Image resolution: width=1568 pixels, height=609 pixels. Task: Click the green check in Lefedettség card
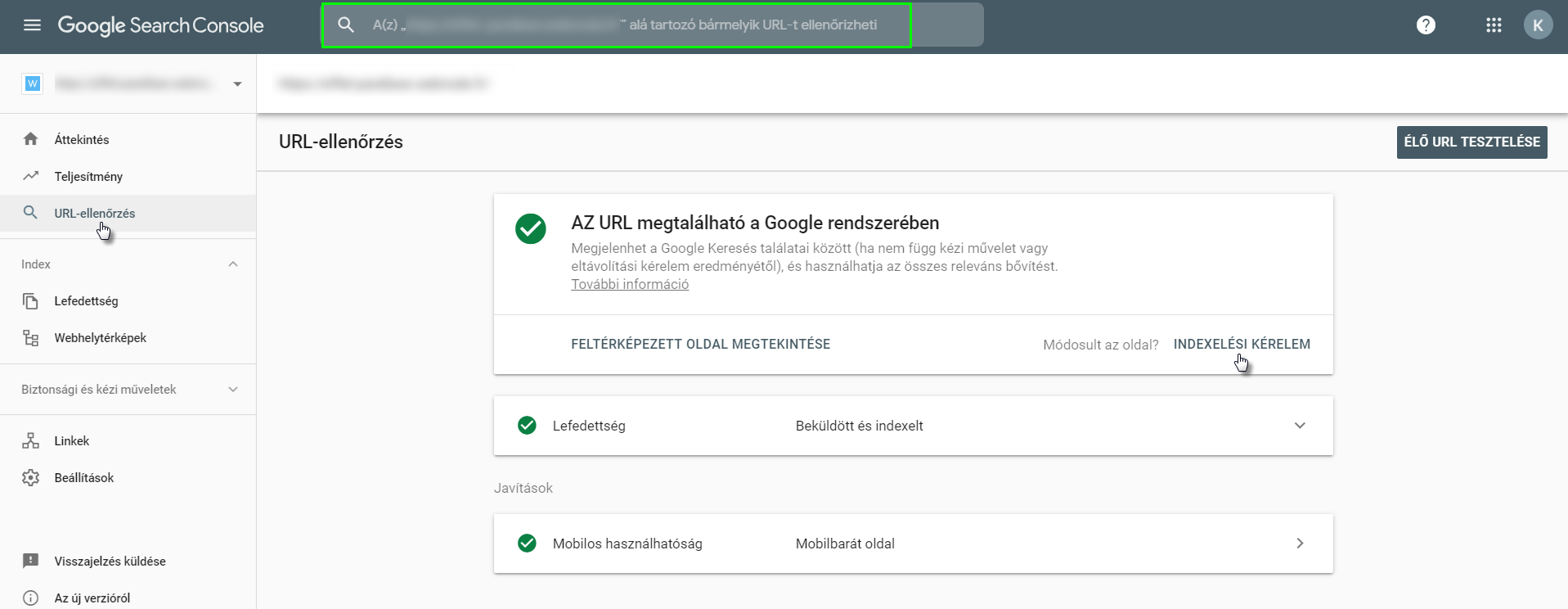[x=528, y=426]
